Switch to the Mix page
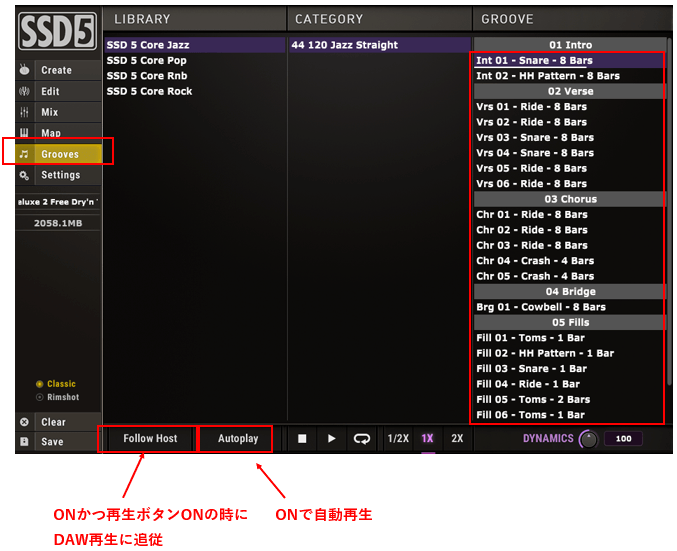The width and height of the screenshot is (677, 551). pyautogui.click(x=68, y=112)
